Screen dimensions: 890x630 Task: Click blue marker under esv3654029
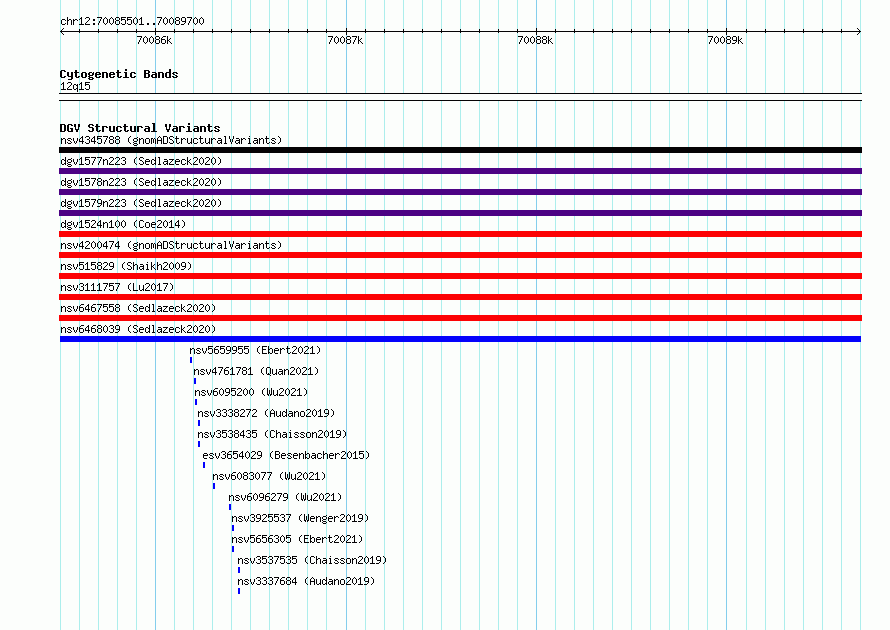click(204, 465)
